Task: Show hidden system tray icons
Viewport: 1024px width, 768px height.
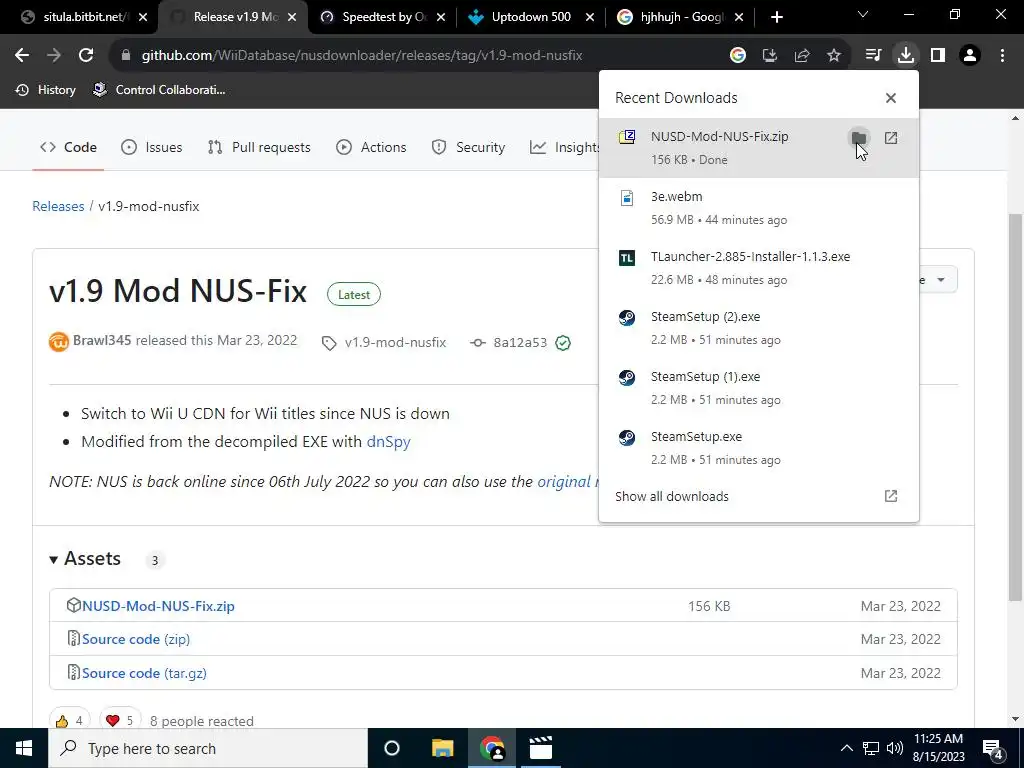Action: [x=846, y=748]
